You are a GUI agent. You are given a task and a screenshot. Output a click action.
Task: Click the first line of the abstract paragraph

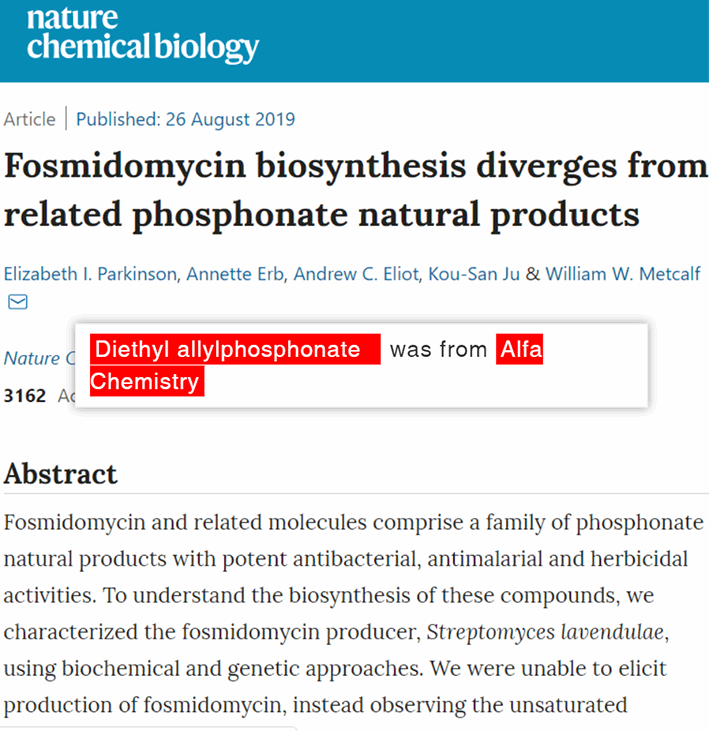[354, 522]
